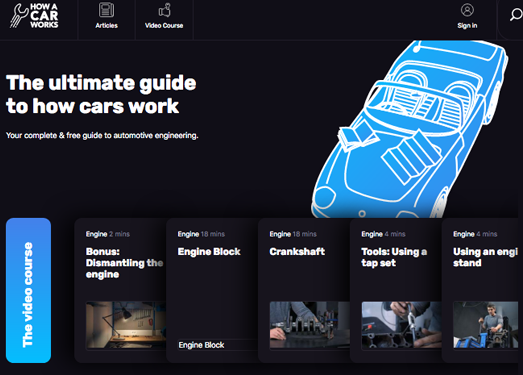Click 'Your complete & free guide' subtitle
Image resolution: width=523 pixels, height=375 pixels.
coord(102,135)
